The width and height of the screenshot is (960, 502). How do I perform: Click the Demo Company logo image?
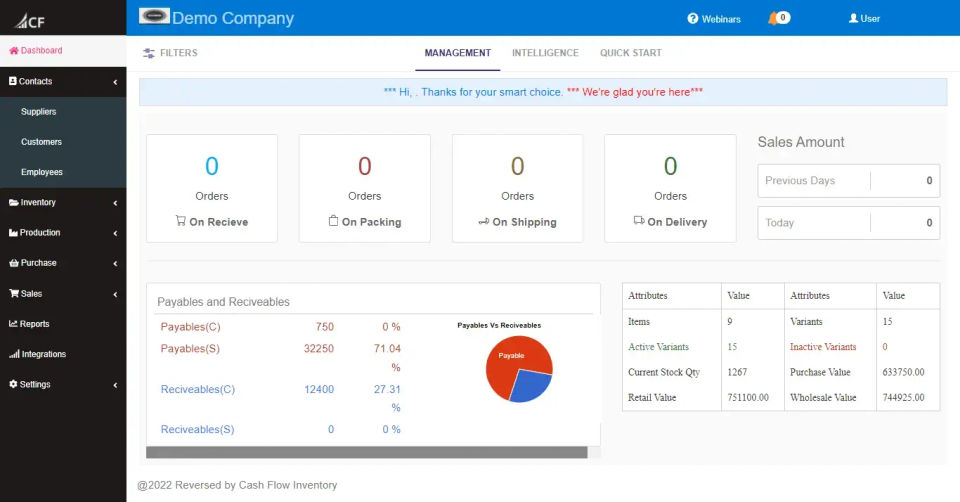(x=154, y=16)
